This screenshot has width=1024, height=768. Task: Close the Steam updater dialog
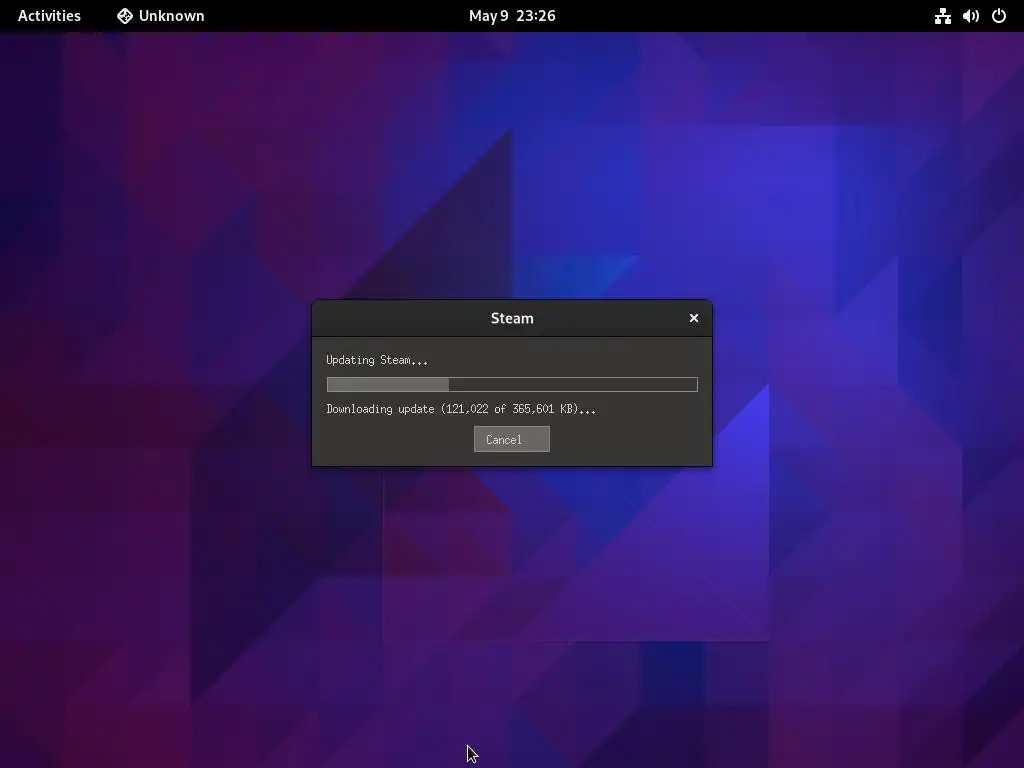point(694,318)
